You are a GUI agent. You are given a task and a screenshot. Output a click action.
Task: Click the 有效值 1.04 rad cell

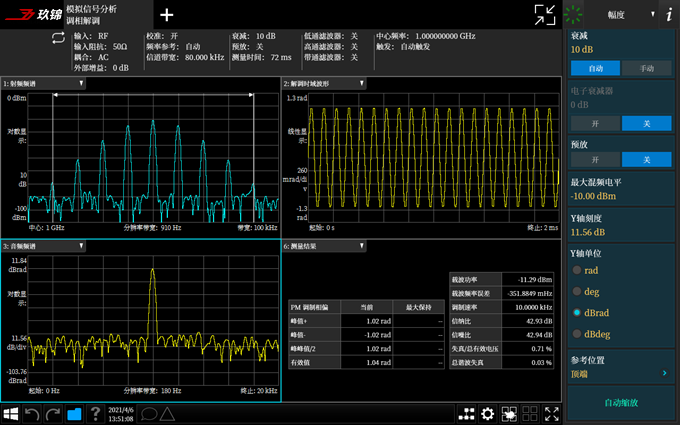366,362
